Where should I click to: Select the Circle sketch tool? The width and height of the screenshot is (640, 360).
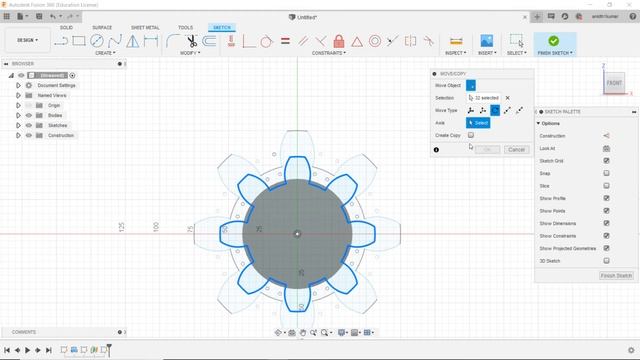[x=97, y=41]
